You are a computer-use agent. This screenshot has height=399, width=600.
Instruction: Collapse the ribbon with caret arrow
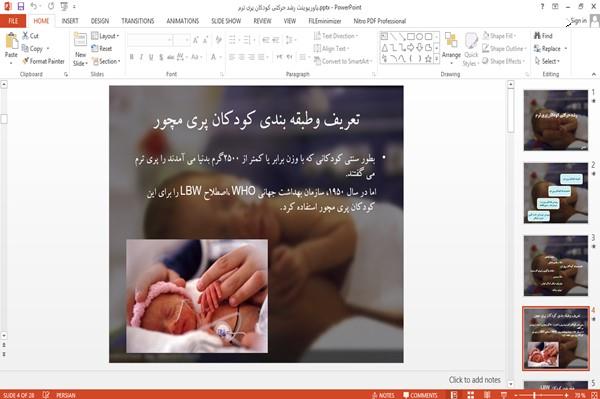(x=594, y=74)
